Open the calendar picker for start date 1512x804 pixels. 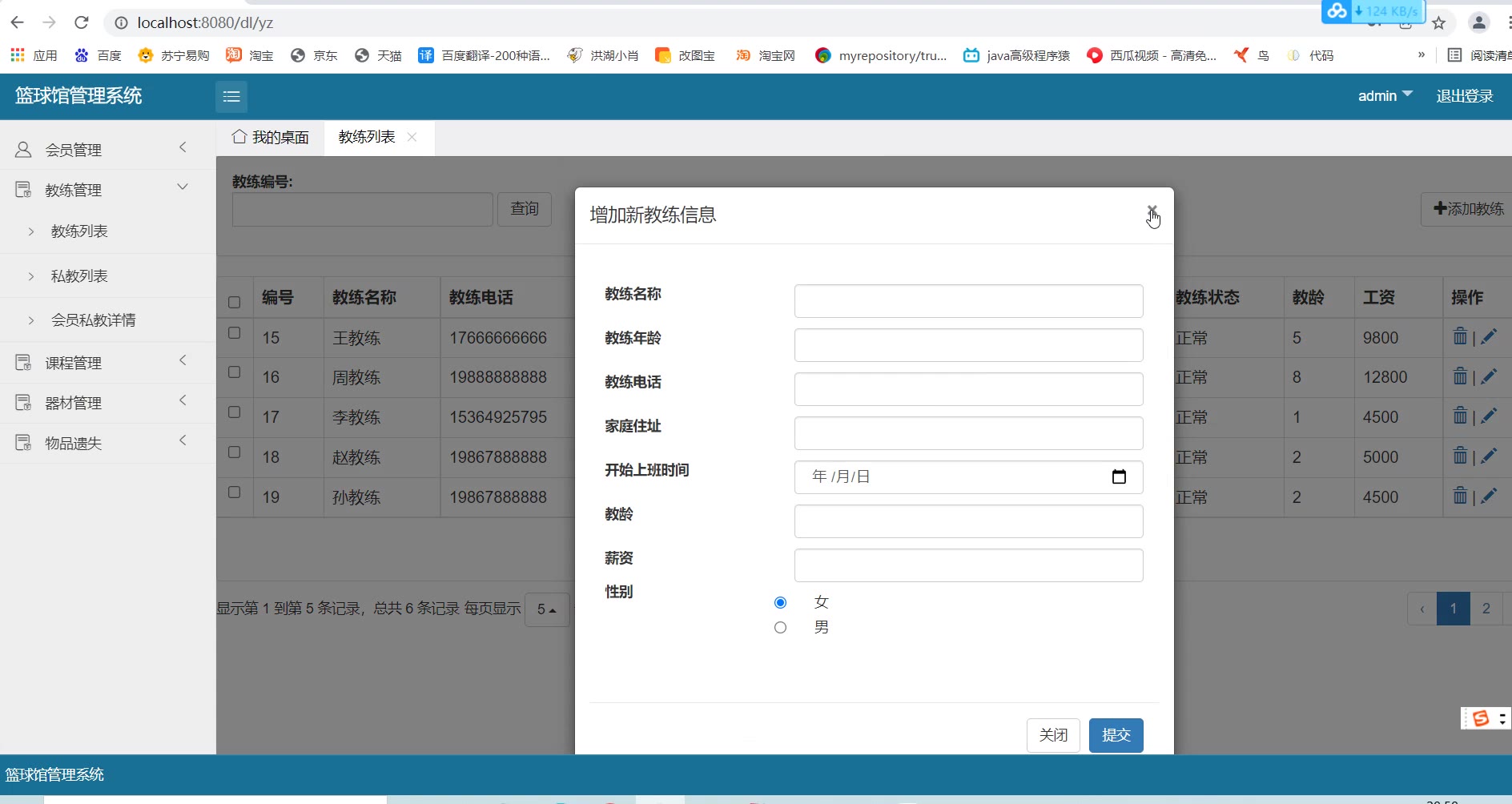click(1119, 477)
